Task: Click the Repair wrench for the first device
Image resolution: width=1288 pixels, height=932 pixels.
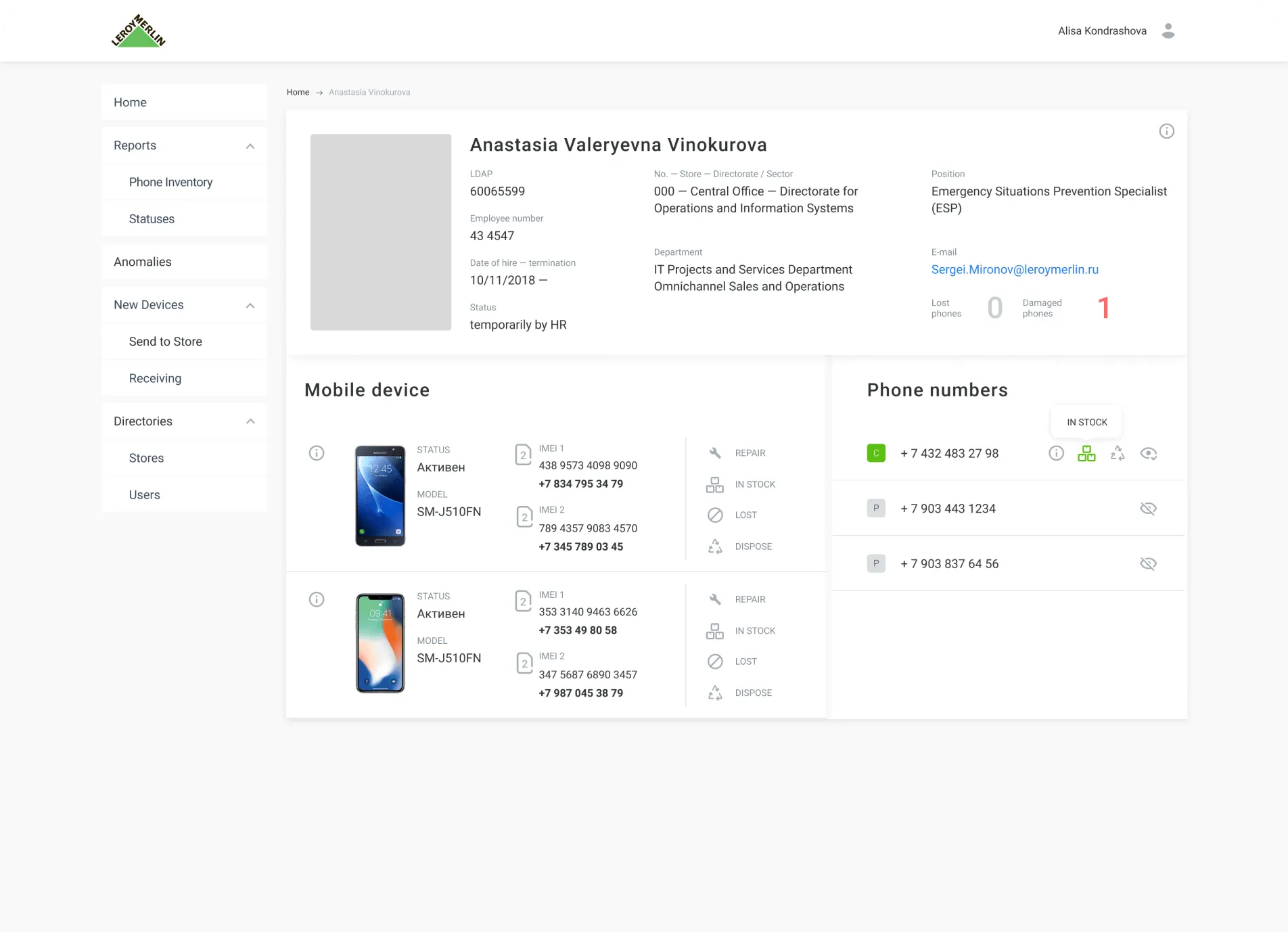Action: [x=715, y=453]
